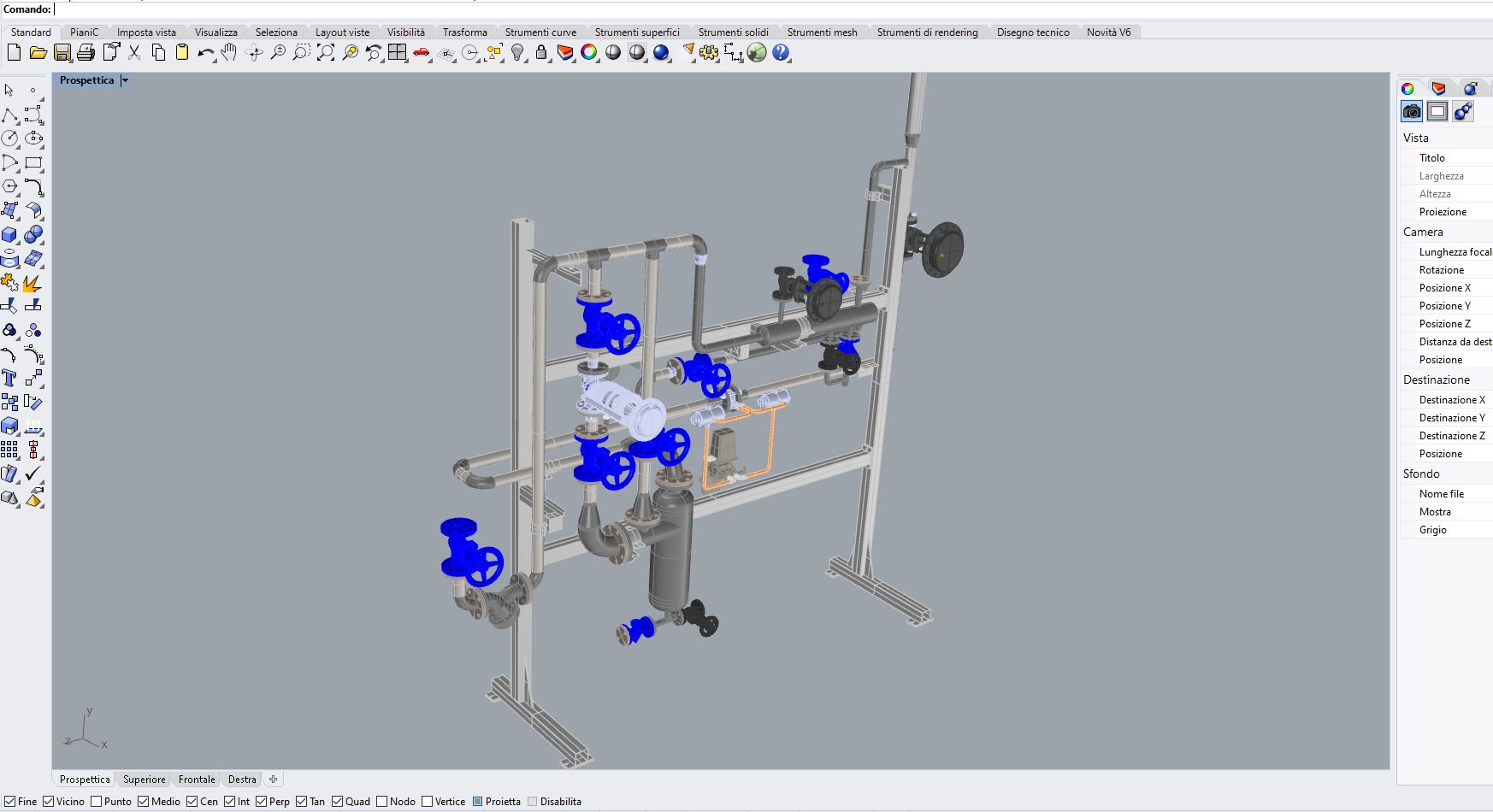Click the blue Render sphere icon
The width and height of the screenshot is (1493, 812).
tap(661, 53)
